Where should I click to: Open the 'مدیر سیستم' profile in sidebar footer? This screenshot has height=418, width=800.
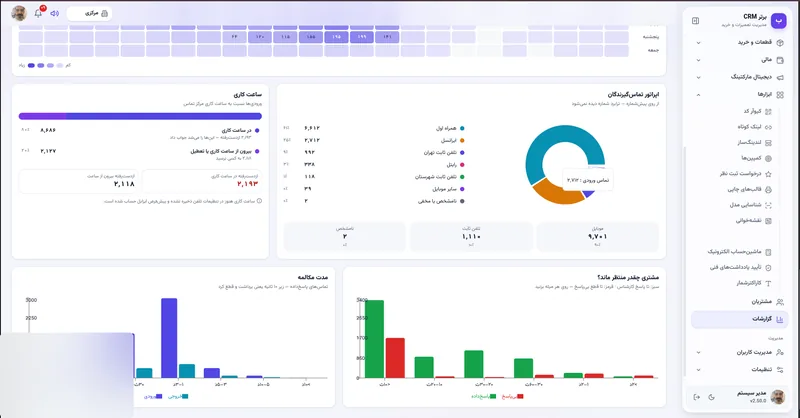pyautogui.click(x=759, y=397)
